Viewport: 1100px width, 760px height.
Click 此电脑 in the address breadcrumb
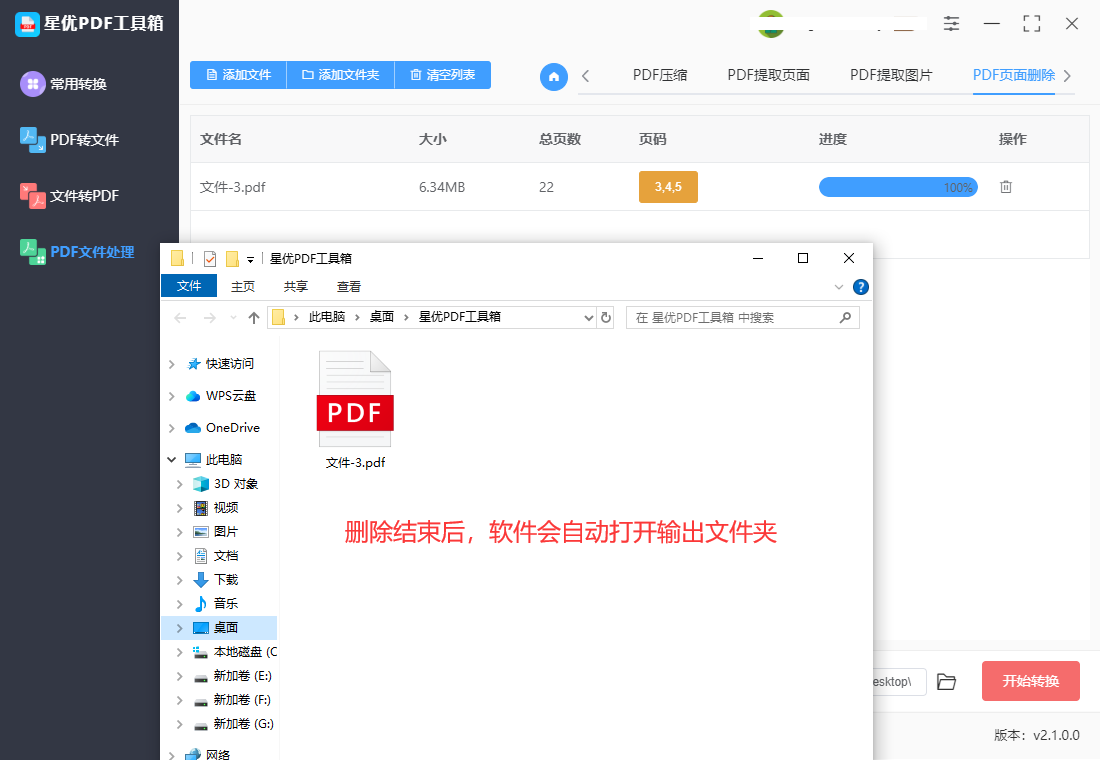[327, 317]
